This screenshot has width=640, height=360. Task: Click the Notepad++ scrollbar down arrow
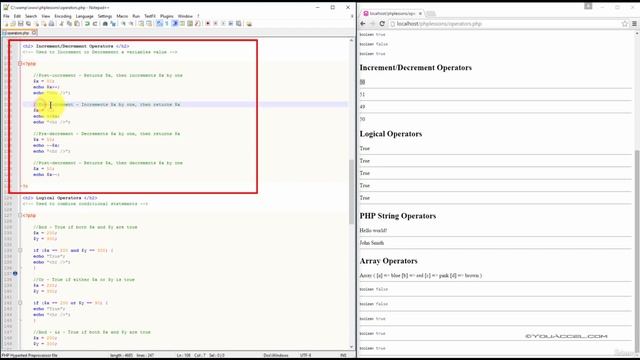pyautogui.click(x=351, y=347)
